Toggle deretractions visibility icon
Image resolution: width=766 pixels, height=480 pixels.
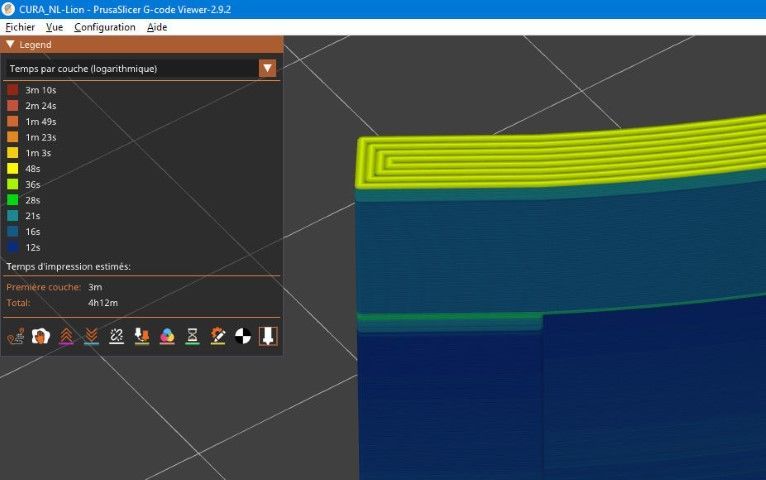click(x=91, y=336)
